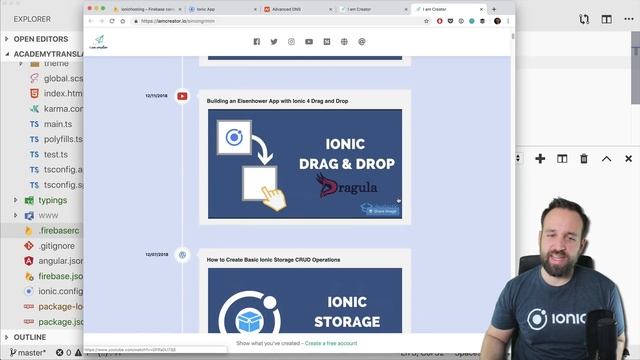The width and height of the screenshot is (640, 360).
Task: Click the WordPress timeline marker
Action: (x=182, y=255)
